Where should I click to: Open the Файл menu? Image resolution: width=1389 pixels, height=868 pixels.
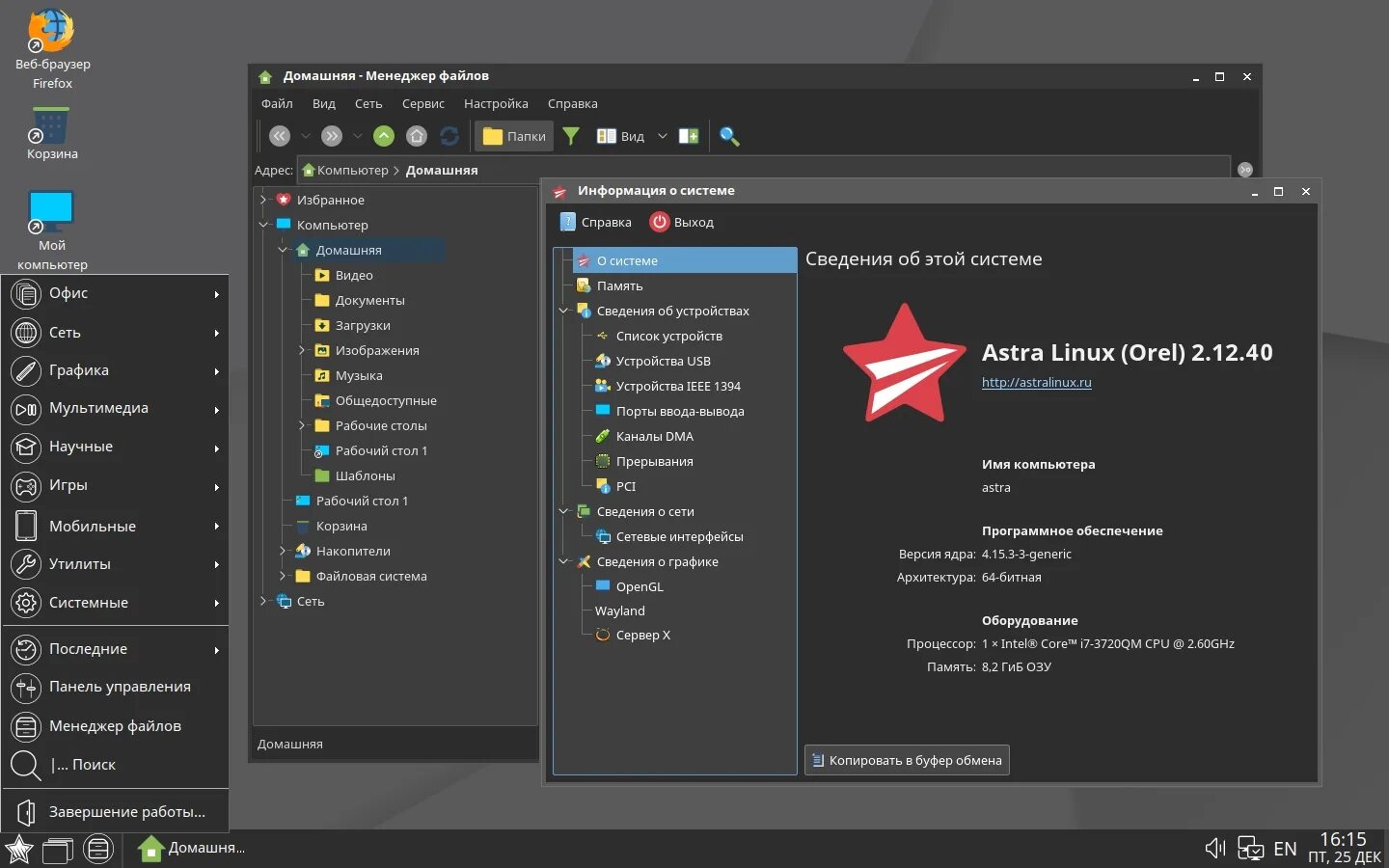(277, 103)
